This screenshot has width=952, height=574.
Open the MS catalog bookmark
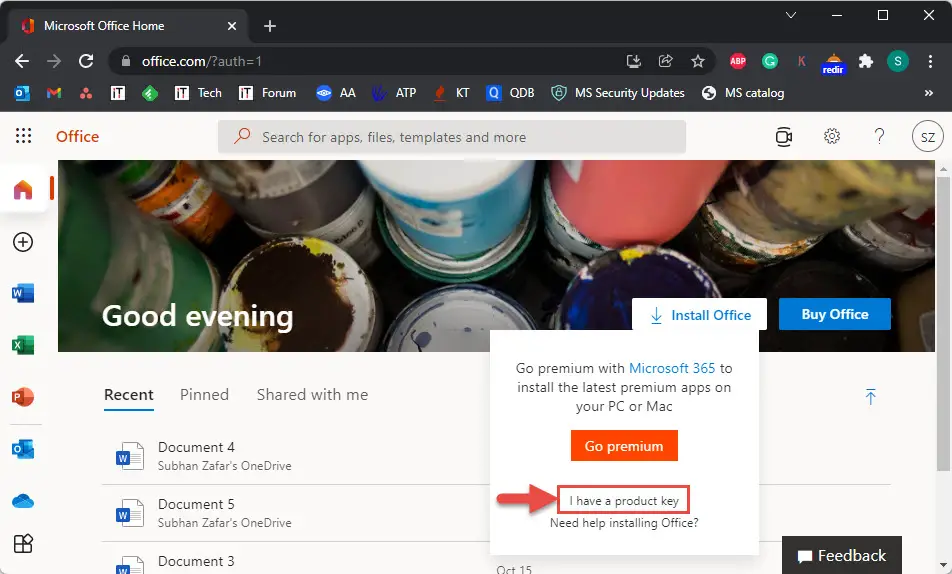pyautogui.click(x=743, y=93)
